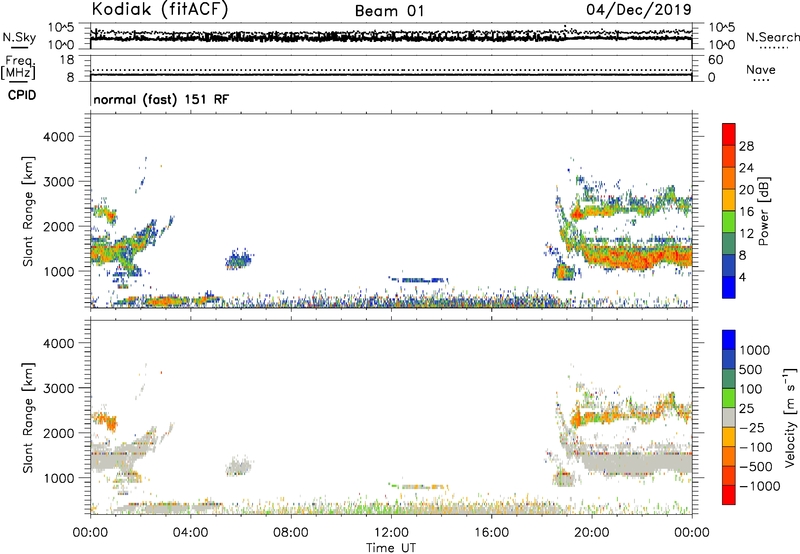Click 'normal (fast) 151 RF' text

tap(161, 99)
